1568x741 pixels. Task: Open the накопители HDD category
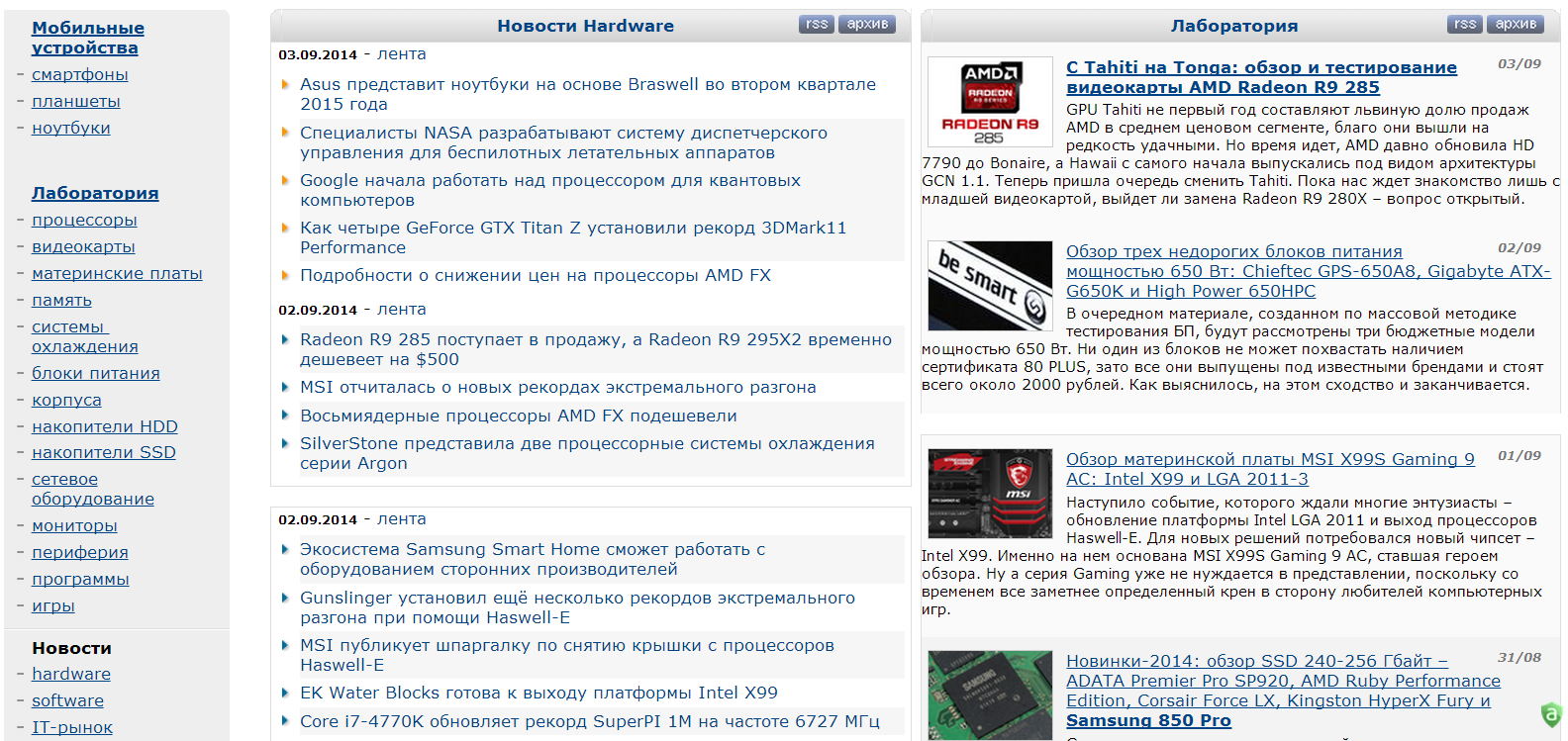click(105, 426)
